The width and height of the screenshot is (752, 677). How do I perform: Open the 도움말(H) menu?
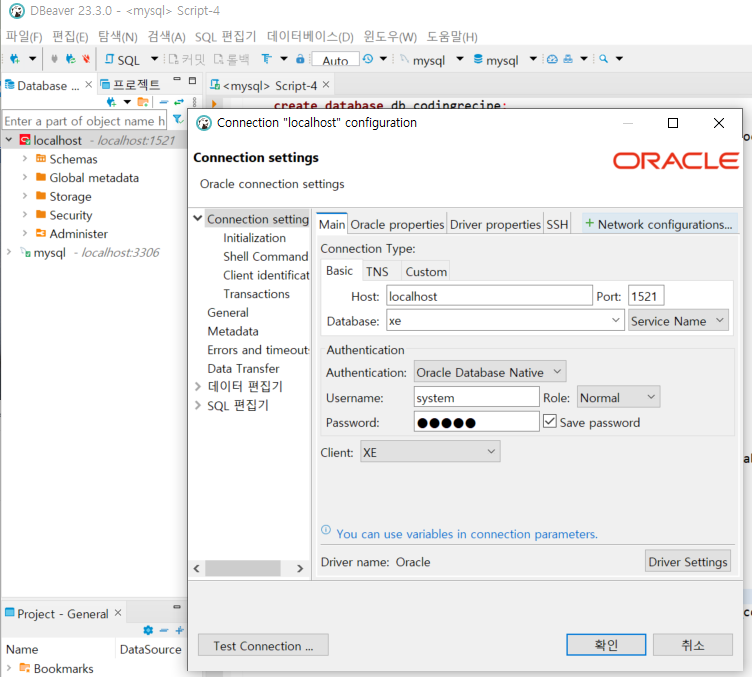click(452, 36)
